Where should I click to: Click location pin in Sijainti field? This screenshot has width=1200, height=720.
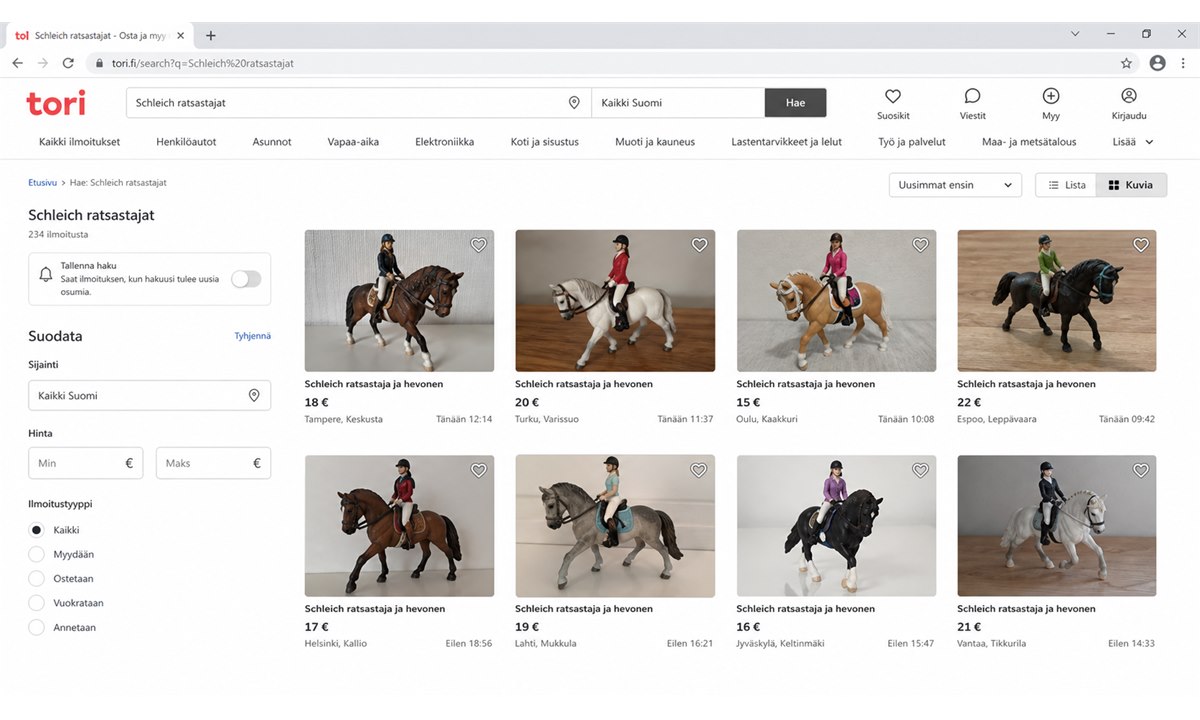tap(254, 395)
